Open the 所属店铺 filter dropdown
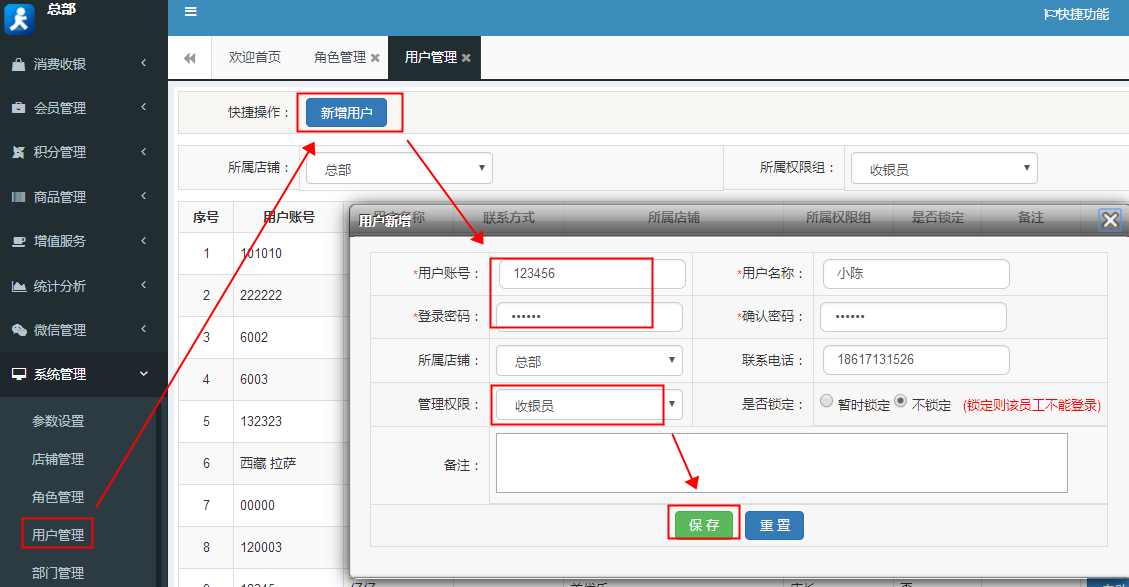This screenshot has width=1129, height=587. pyautogui.click(x=398, y=167)
